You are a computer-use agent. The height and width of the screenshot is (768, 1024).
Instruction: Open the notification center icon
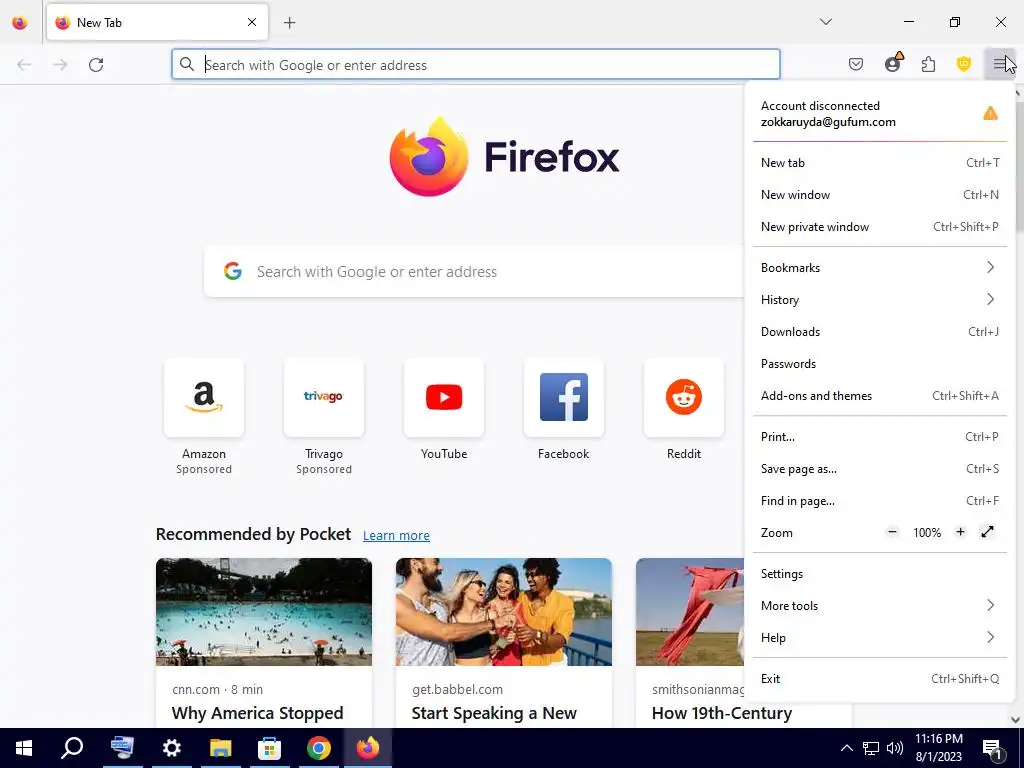pyautogui.click(x=992, y=749)
